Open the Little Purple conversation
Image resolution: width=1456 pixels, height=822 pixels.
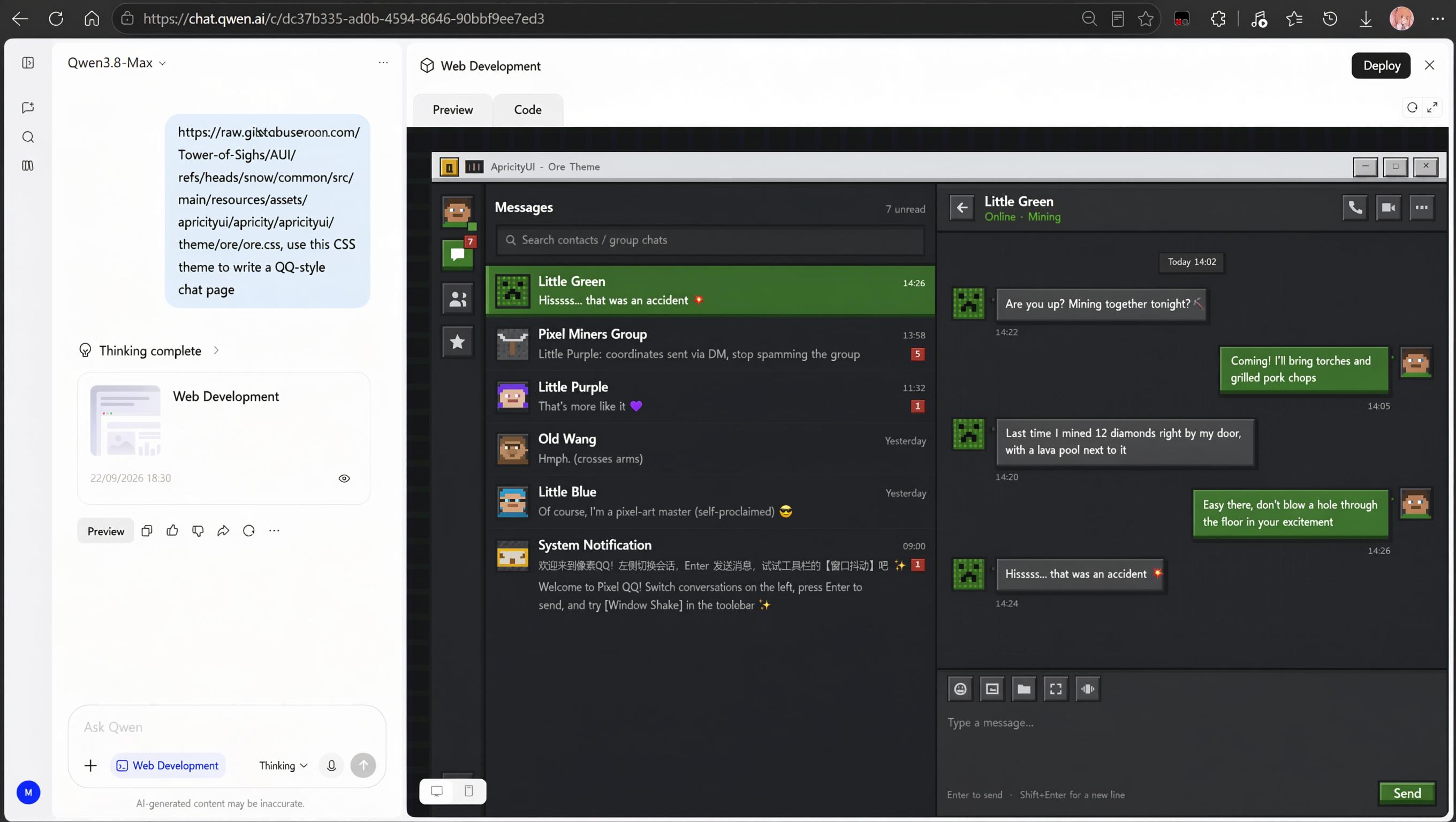(x=710, y=396)
